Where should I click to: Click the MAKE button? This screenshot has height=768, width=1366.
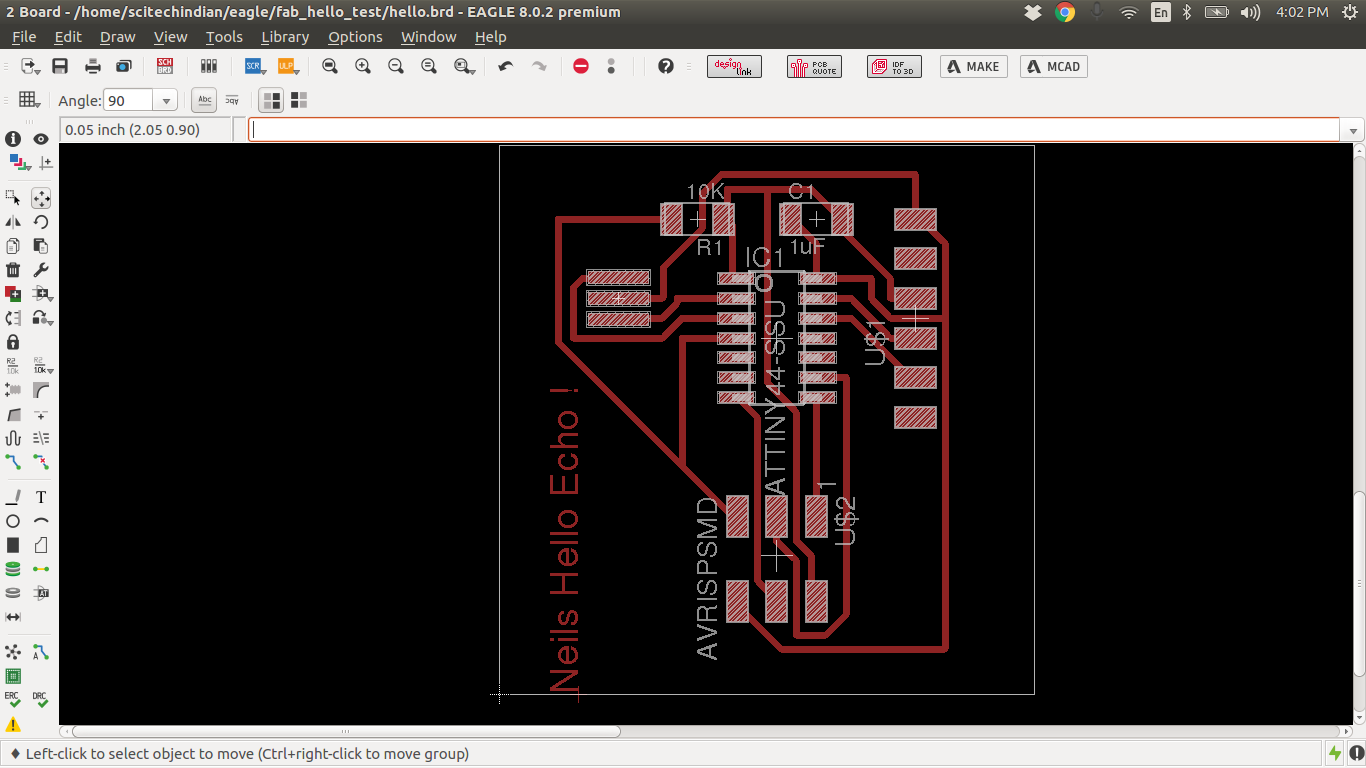pyautogui.click(x=973, y=66)
